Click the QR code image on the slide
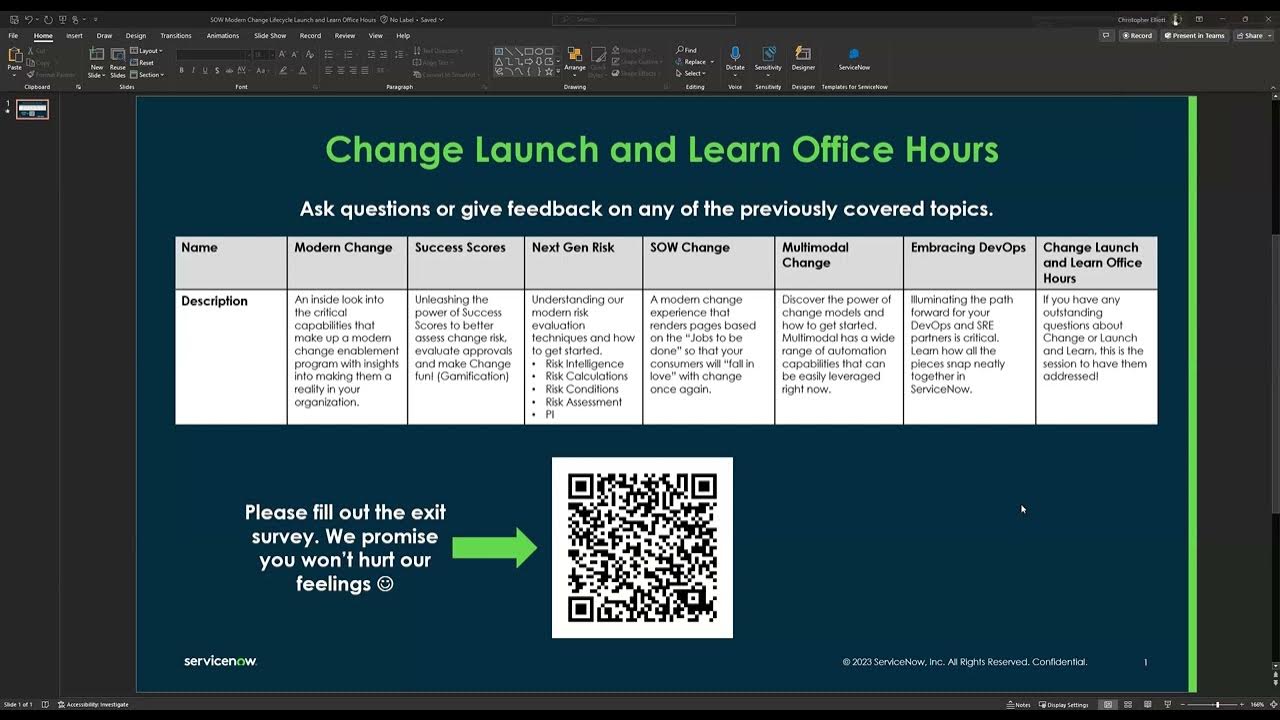Image resolution: width=1280 pixels, height=720 pixels. coord(642,547)
